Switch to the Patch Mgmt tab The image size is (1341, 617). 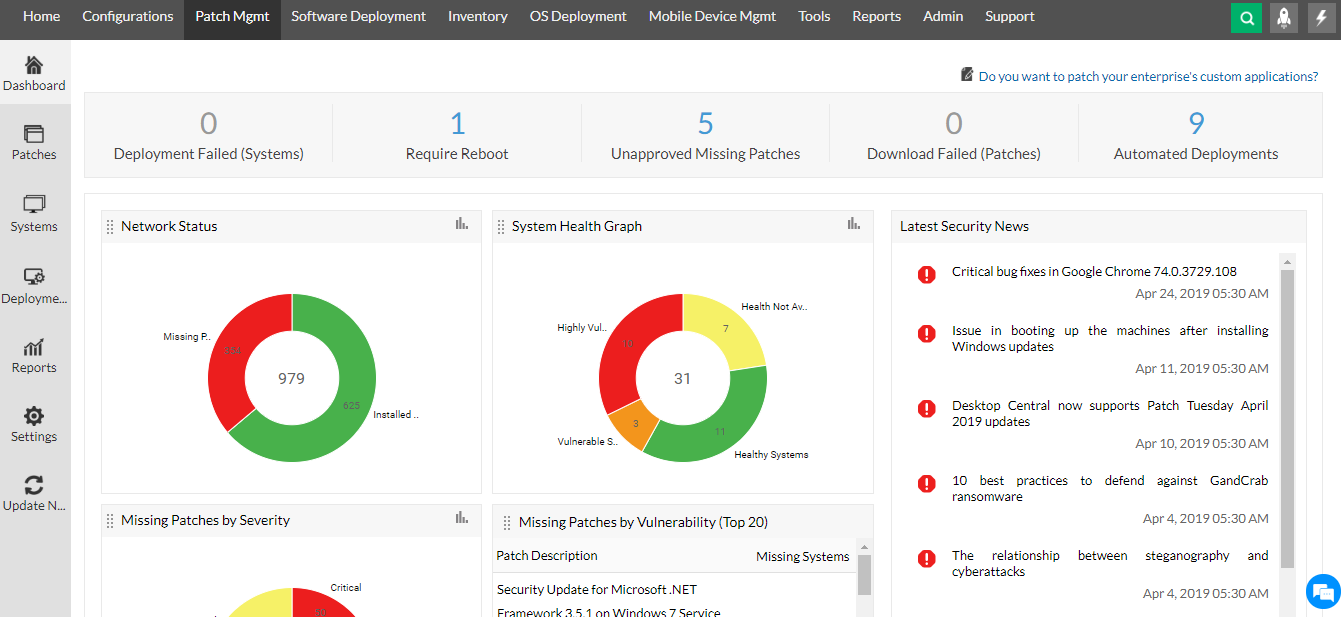click(x=232, y=16)
